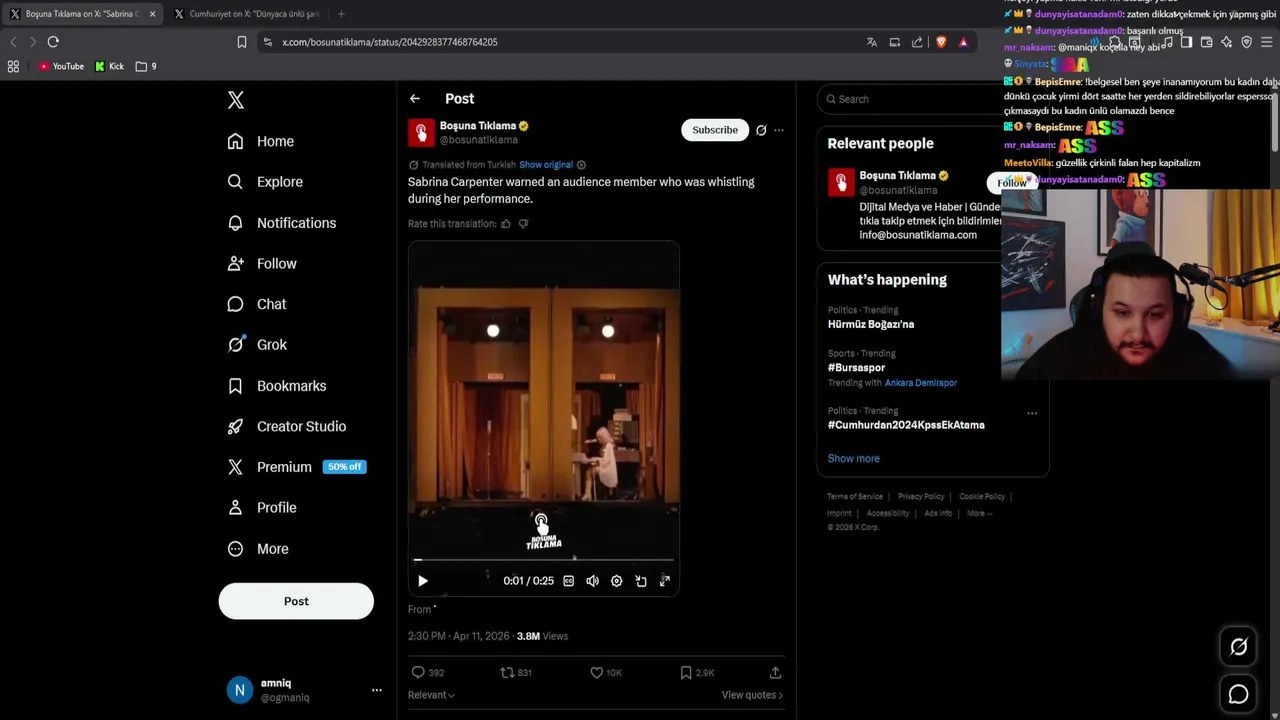Click the X Search field
1280x720 pixels.
910,99
